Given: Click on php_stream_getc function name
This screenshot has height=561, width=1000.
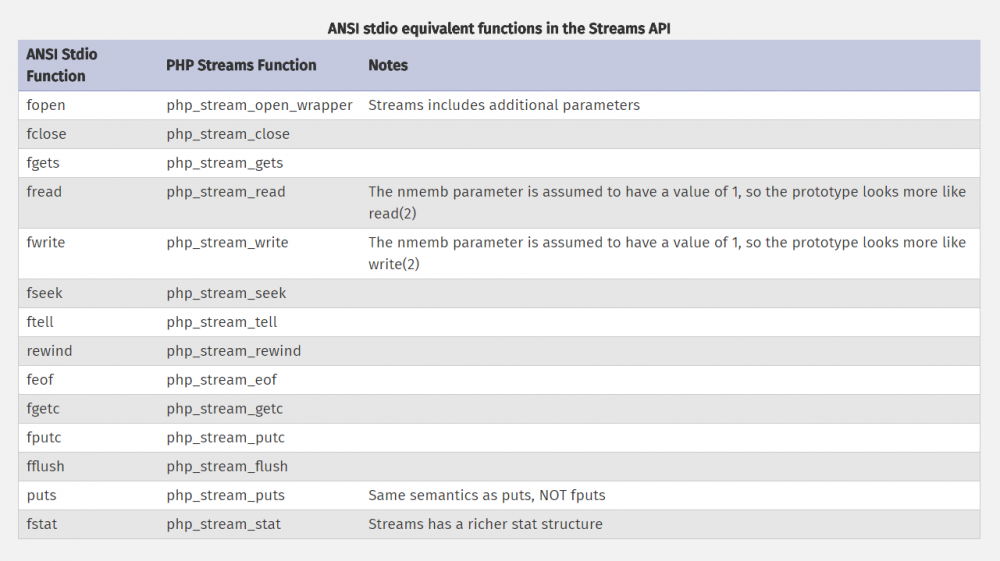Looking at the screenshot, I should point(225,409).
